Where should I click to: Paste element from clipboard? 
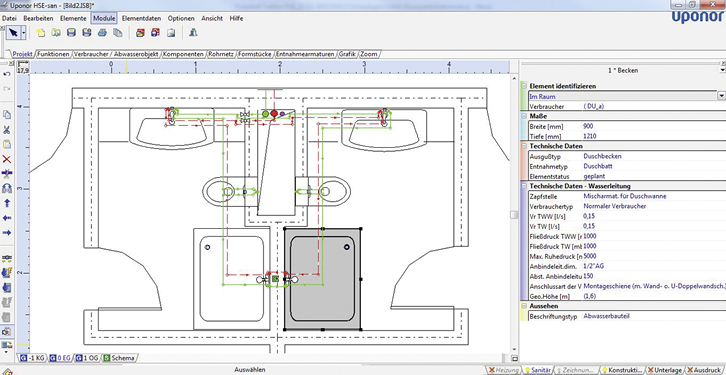(x=6, y=144)
